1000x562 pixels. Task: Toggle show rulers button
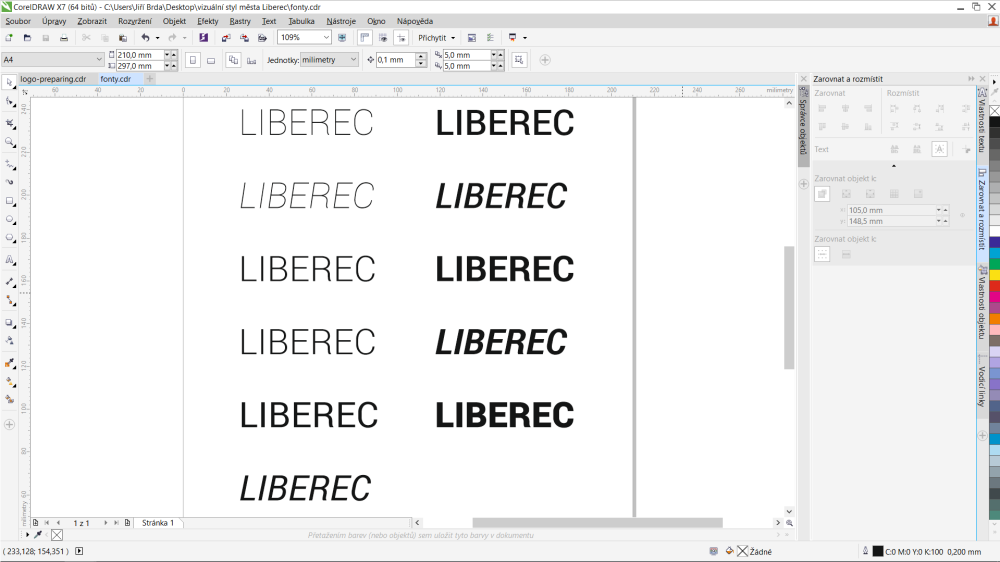point(365,38)
